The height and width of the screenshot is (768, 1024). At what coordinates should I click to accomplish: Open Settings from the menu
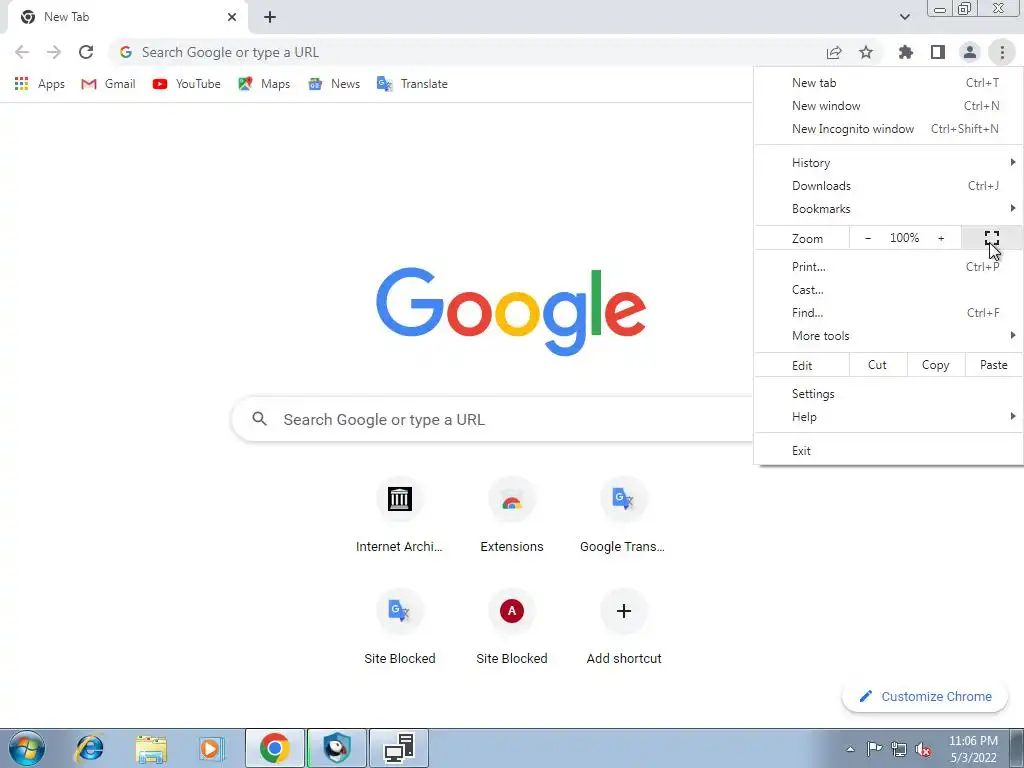(x=888, y=394)
